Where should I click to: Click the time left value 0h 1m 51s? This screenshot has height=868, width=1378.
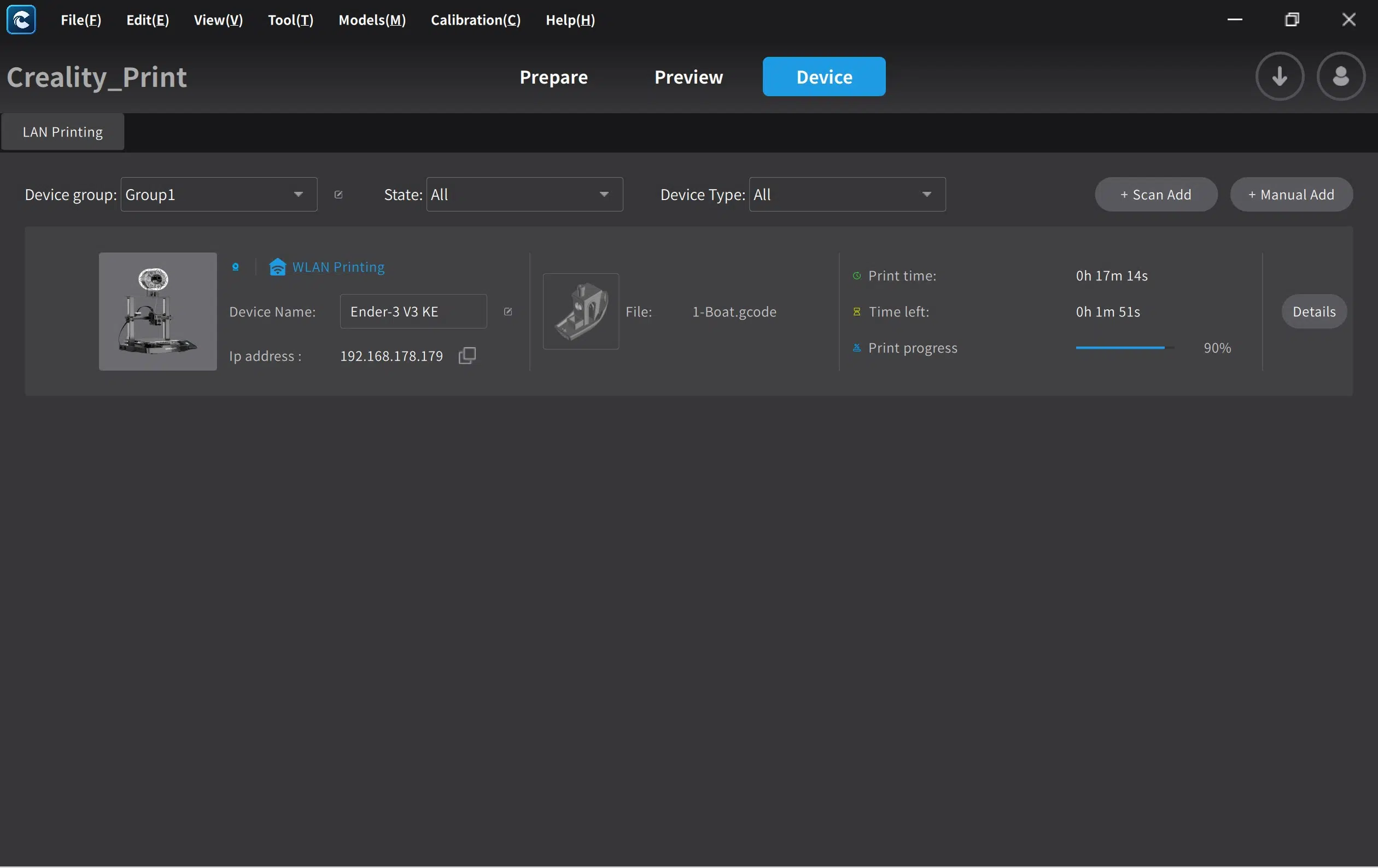1108,312
